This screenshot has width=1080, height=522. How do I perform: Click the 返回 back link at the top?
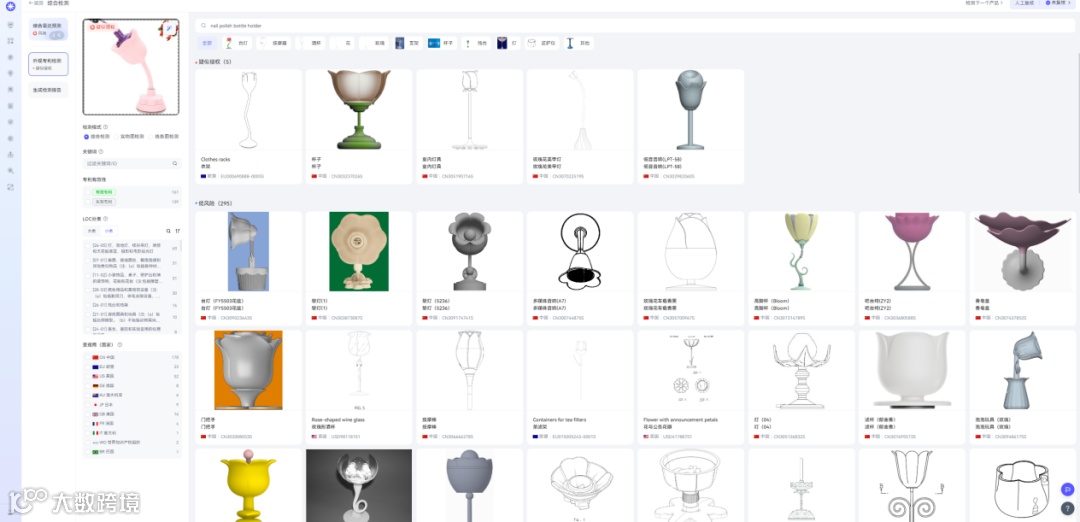coord(35,3)
